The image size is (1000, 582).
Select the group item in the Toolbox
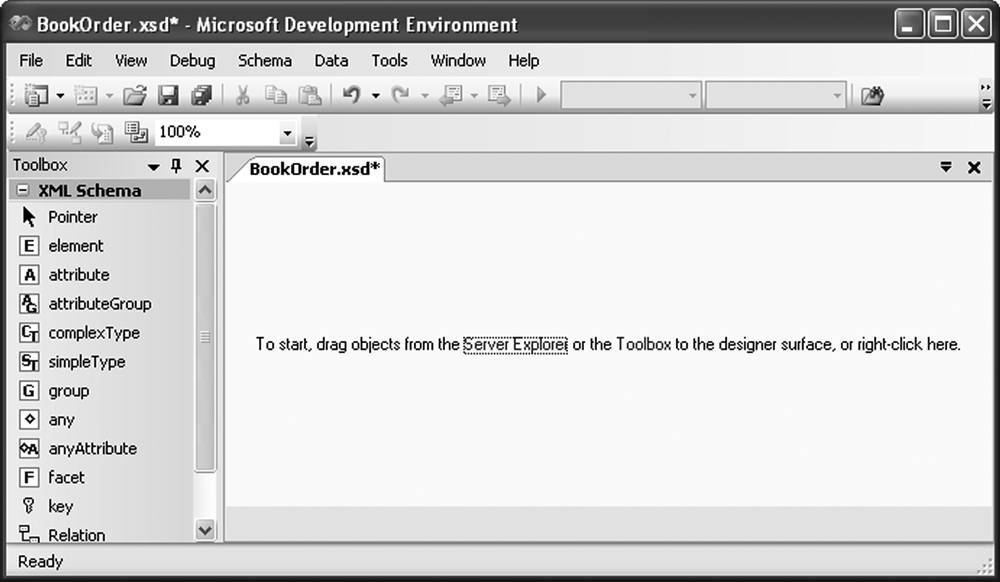55,391
